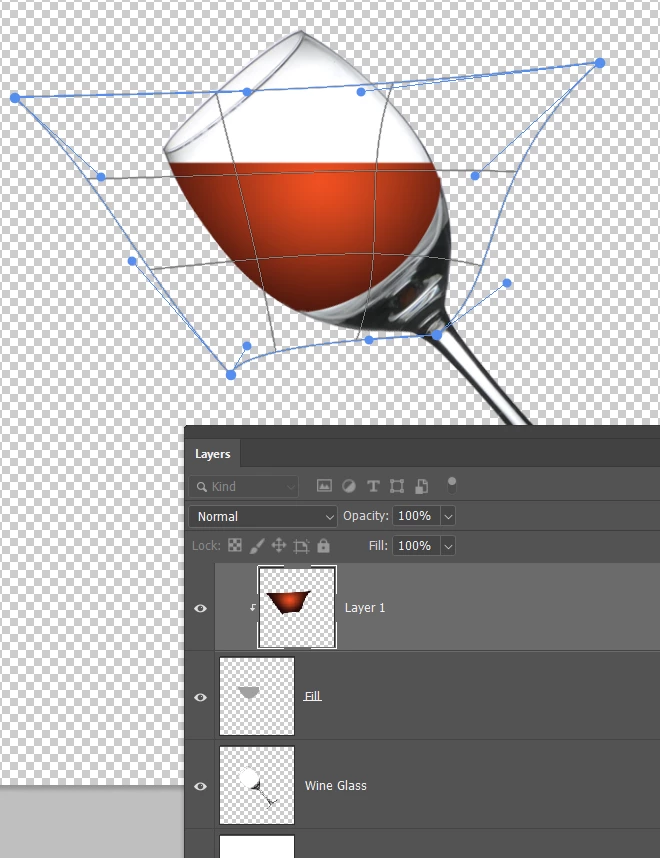Click the Opacity 100% value field
Image resolution: width=660 pixels, height=858 pixels.
coord(416,516)
